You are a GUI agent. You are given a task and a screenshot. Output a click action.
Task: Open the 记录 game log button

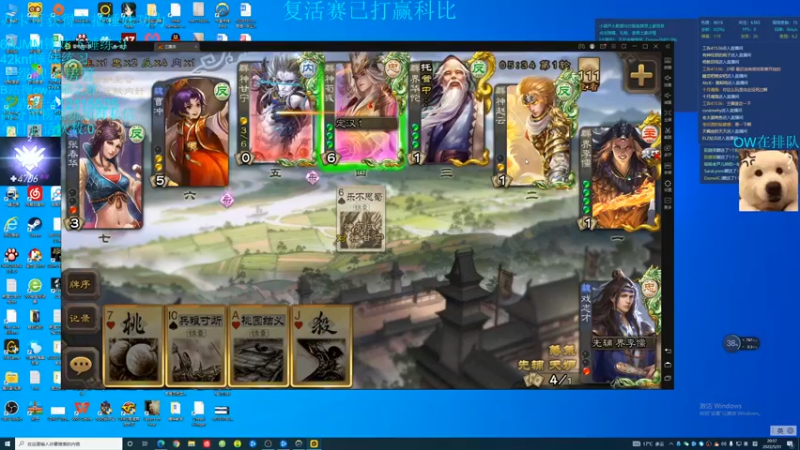[81, 318]
